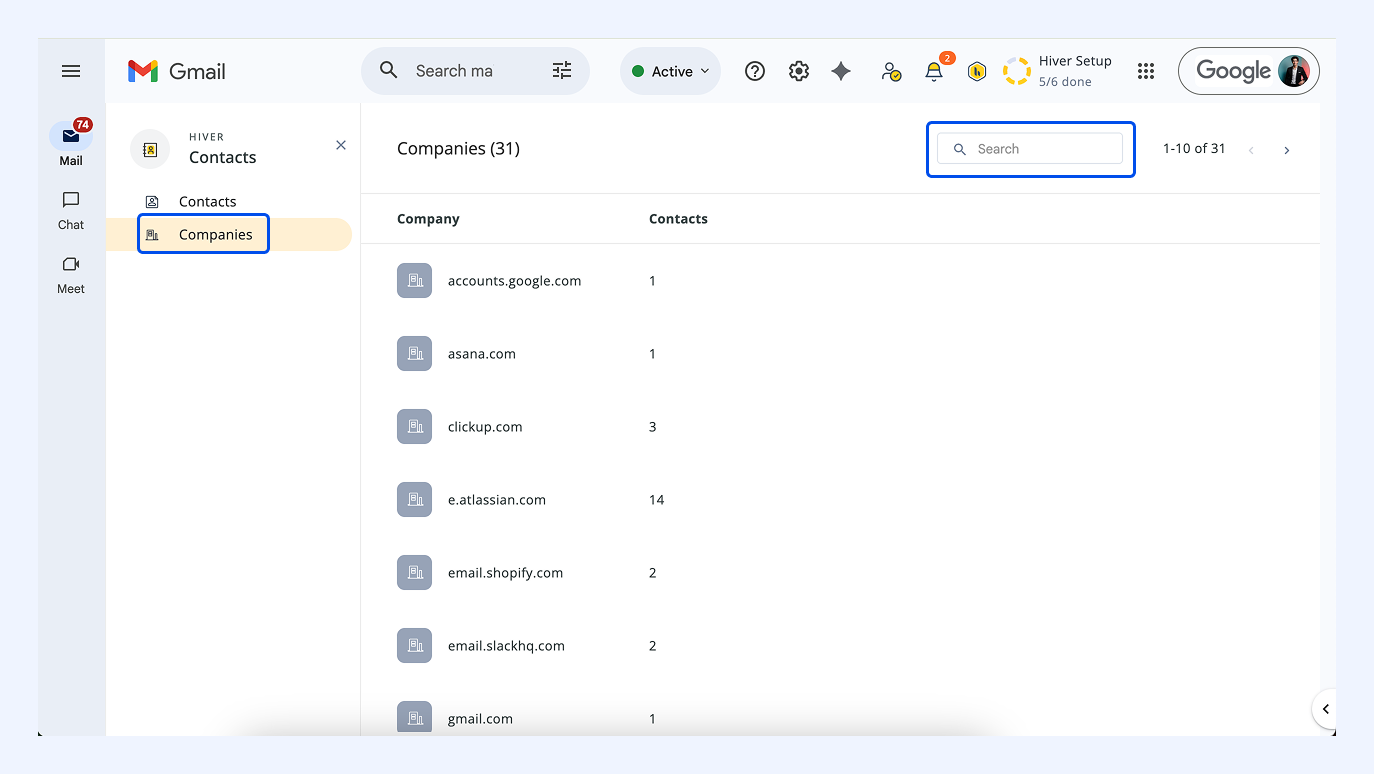The image size is (1374, 774).
Task: Click the Contacts column header
Action: coord(678,219)
